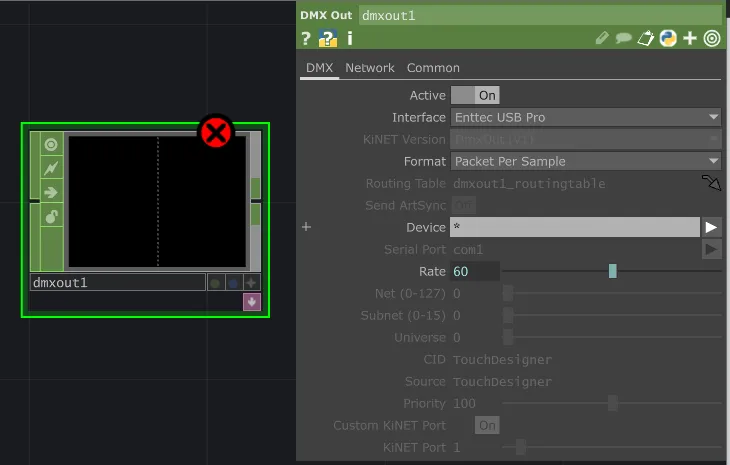The image size is (730, 465).
Task: Click the target circle icon in header
Action: point(712,38)
